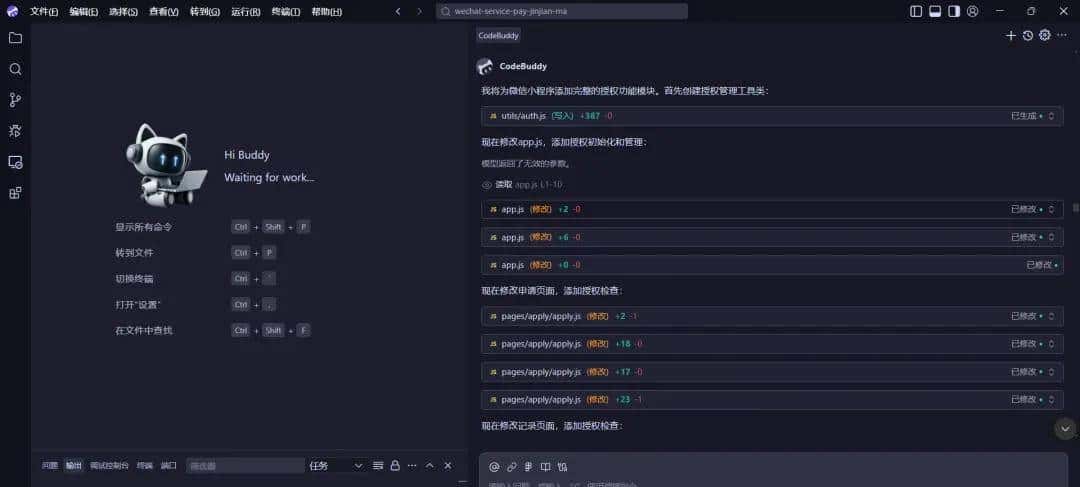Open the 文件(F) menu

pos(44,12)
